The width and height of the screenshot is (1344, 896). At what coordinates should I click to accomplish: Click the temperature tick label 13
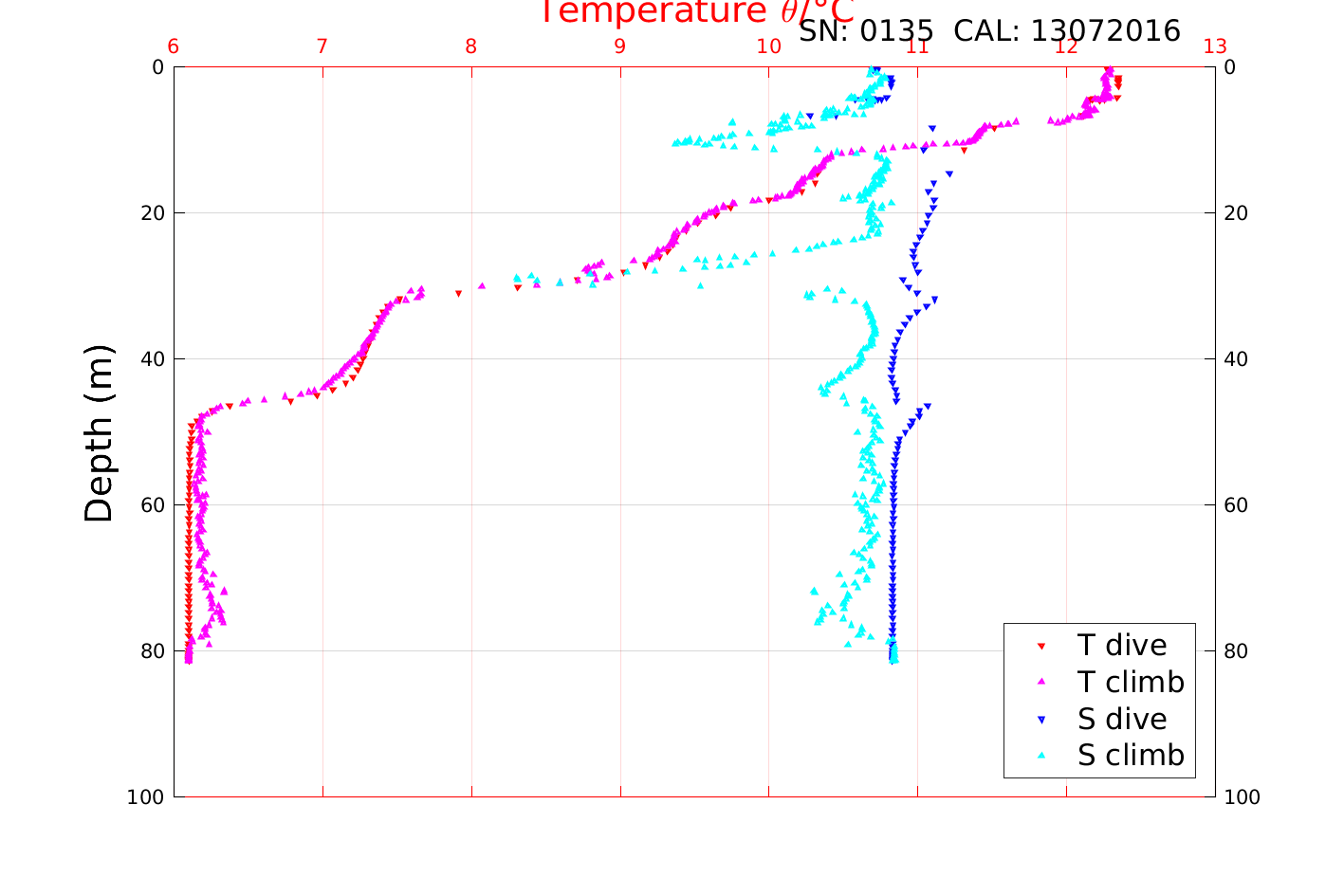(1215, 47)
